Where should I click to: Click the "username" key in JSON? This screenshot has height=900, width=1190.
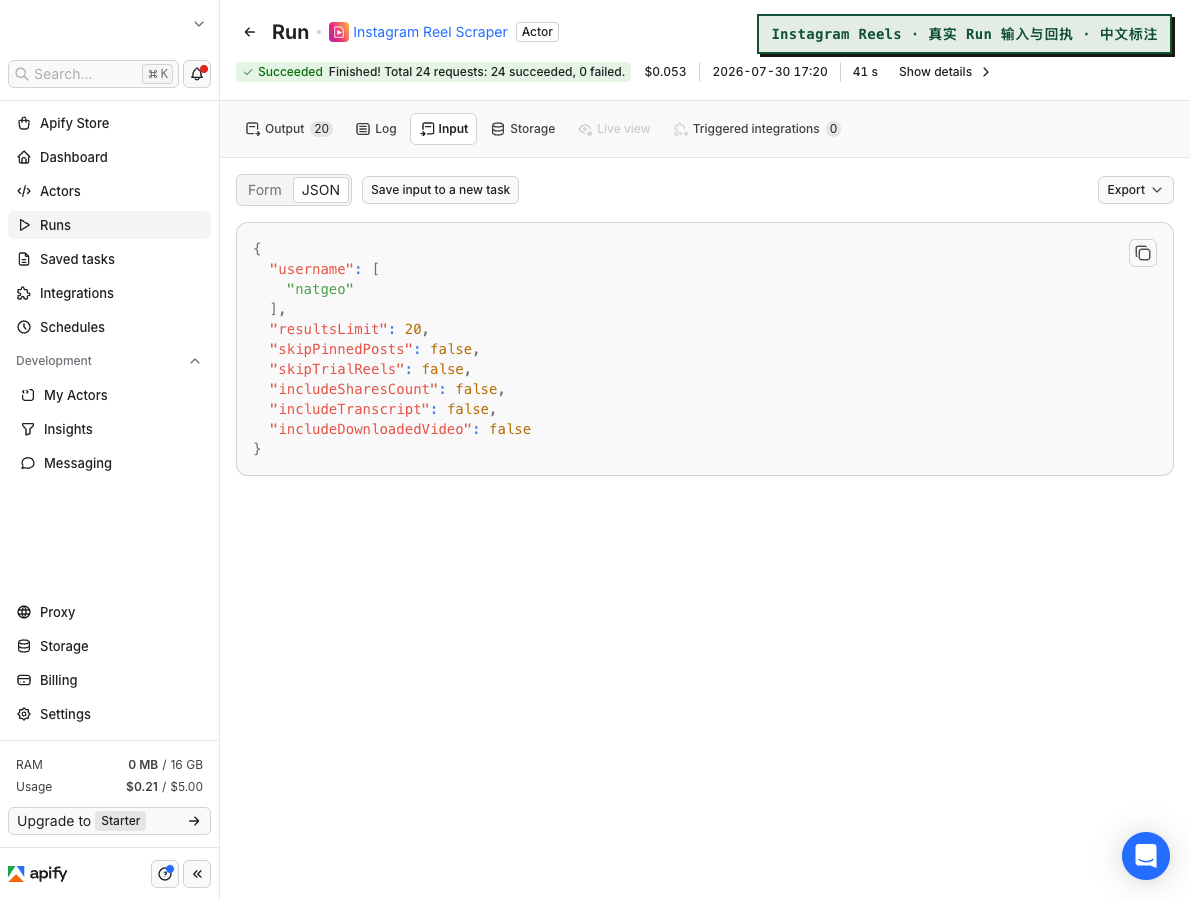(x=312, y=269)
